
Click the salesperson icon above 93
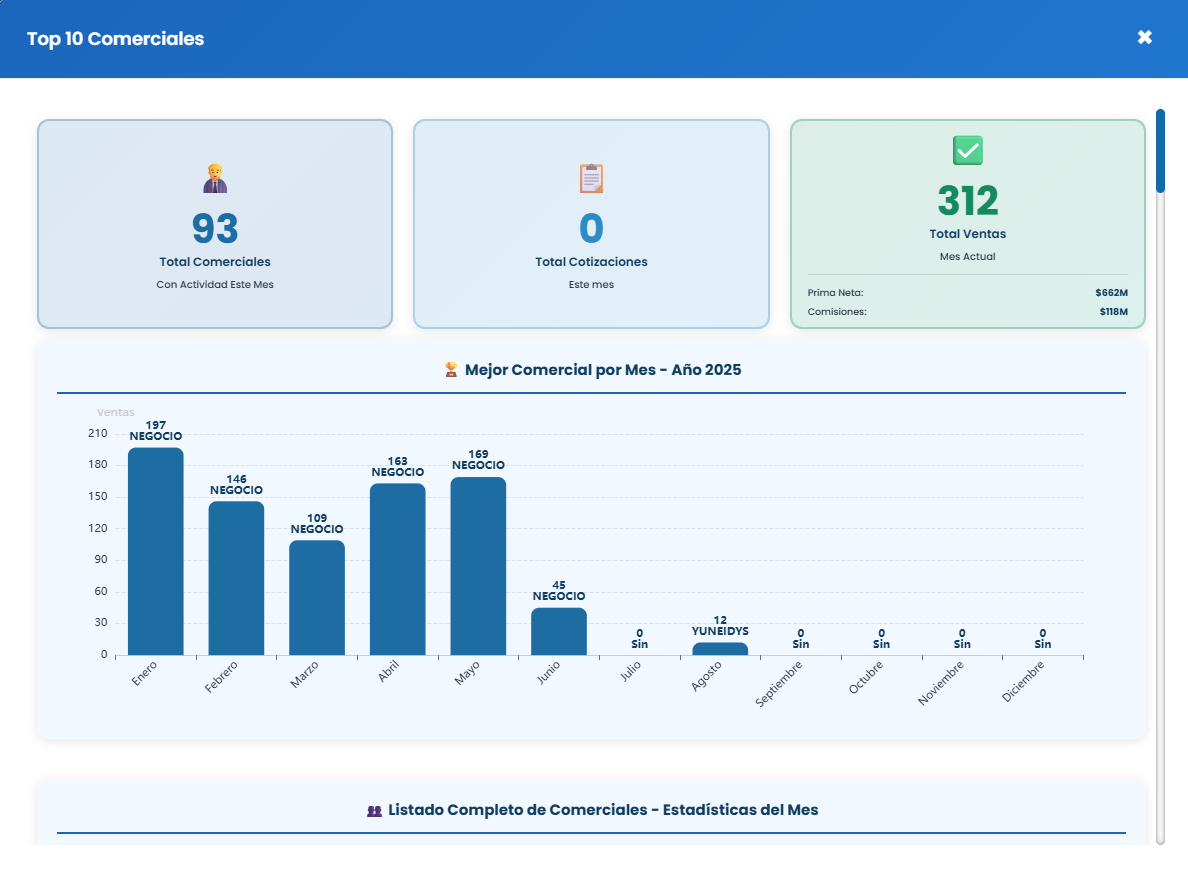215,178
